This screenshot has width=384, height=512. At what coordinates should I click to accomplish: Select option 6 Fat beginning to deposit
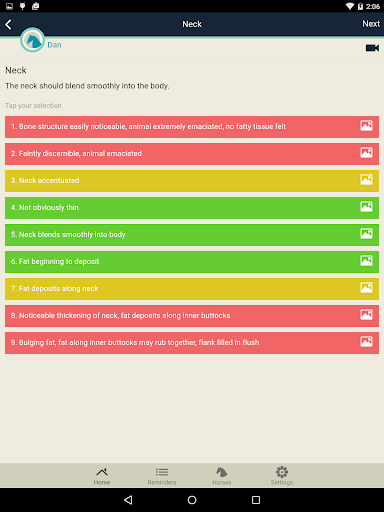click(x=192, y=262)
